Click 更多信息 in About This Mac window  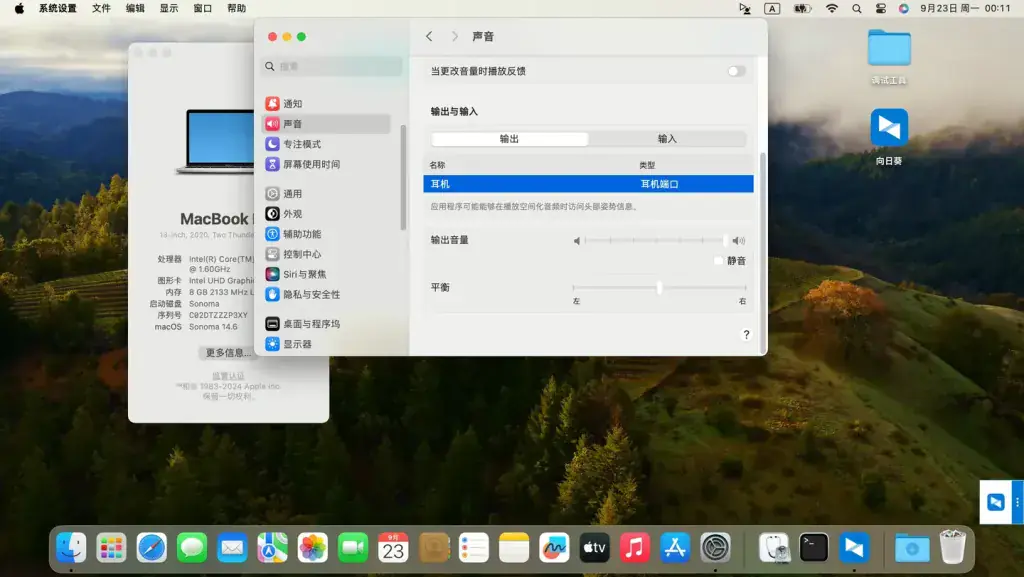click(x=228, y=352)
